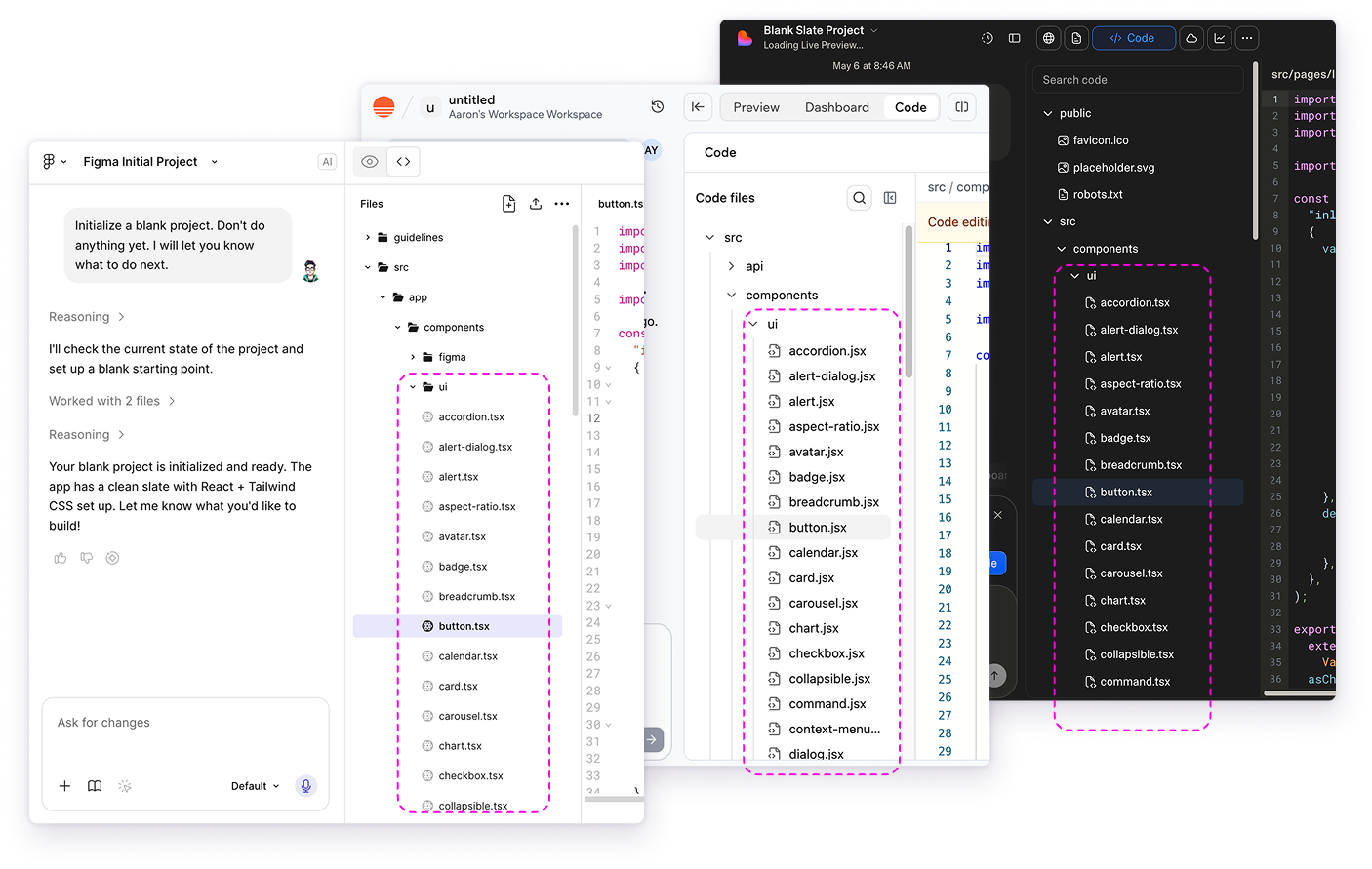1372x869 pixels.
Task: Select the Code button in dark toolbar
Action: pyautogui.click(x=1133, y=38)
